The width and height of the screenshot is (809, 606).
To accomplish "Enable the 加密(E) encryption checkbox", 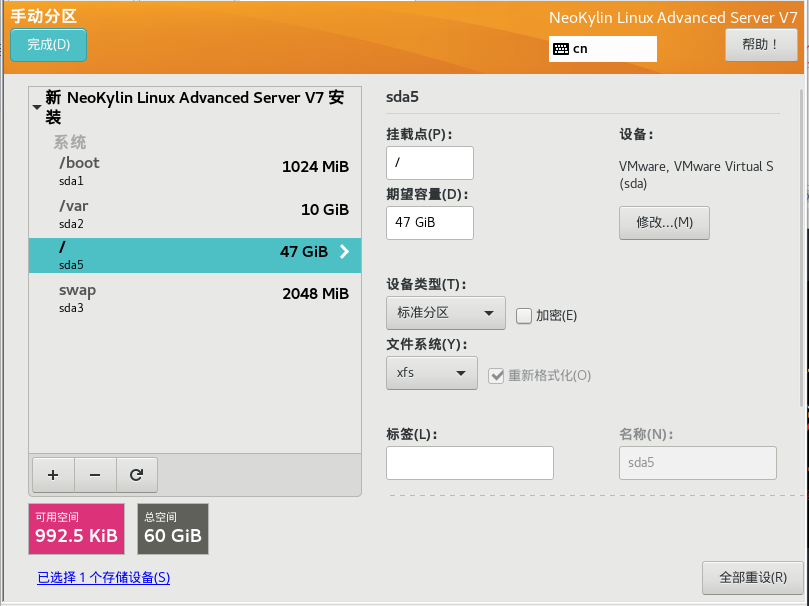I will [524, 316].
